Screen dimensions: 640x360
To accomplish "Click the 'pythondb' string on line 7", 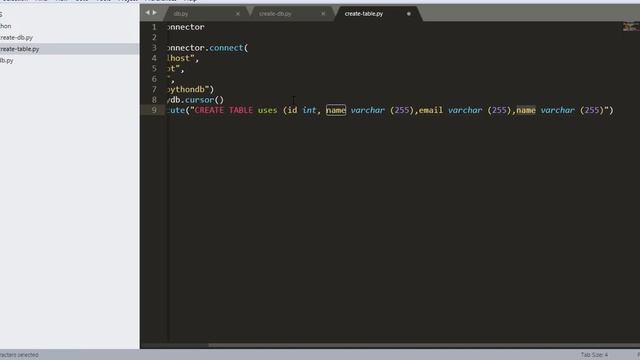I will (x=188, y=89).
